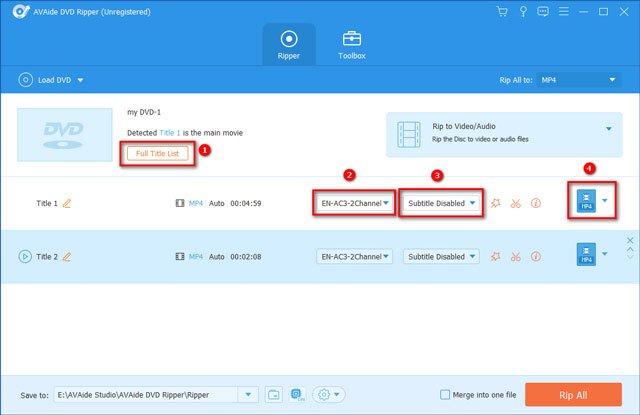Click Title 2 cut scissors icon
Viewport: 640px width, 415px height.
click(x=516, y=257)
